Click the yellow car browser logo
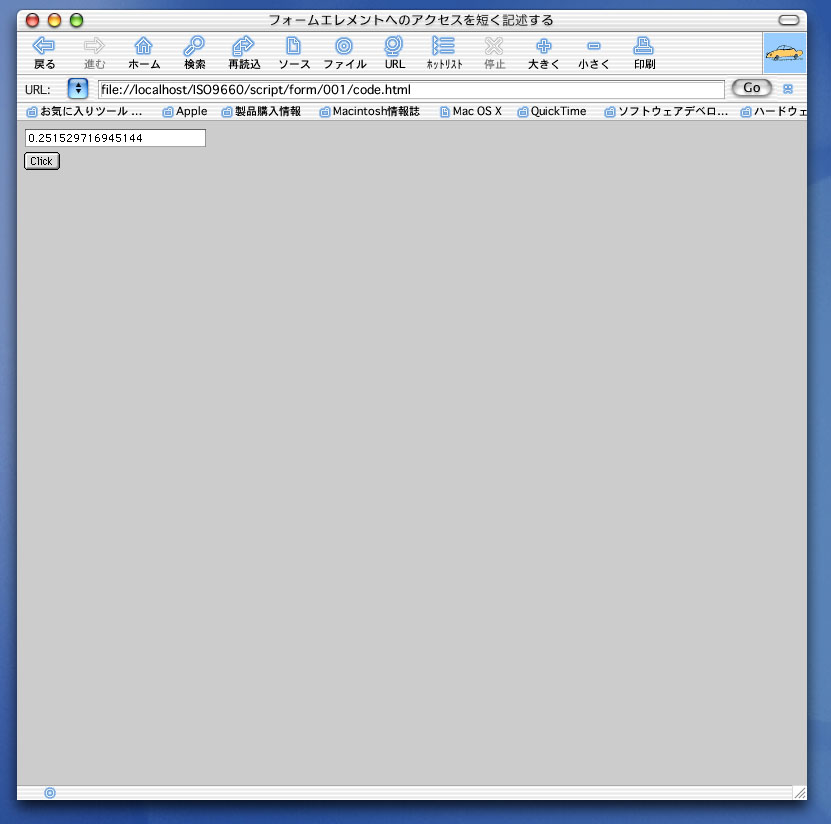Viewport: 831px width, 824px height. click(784, 53)
